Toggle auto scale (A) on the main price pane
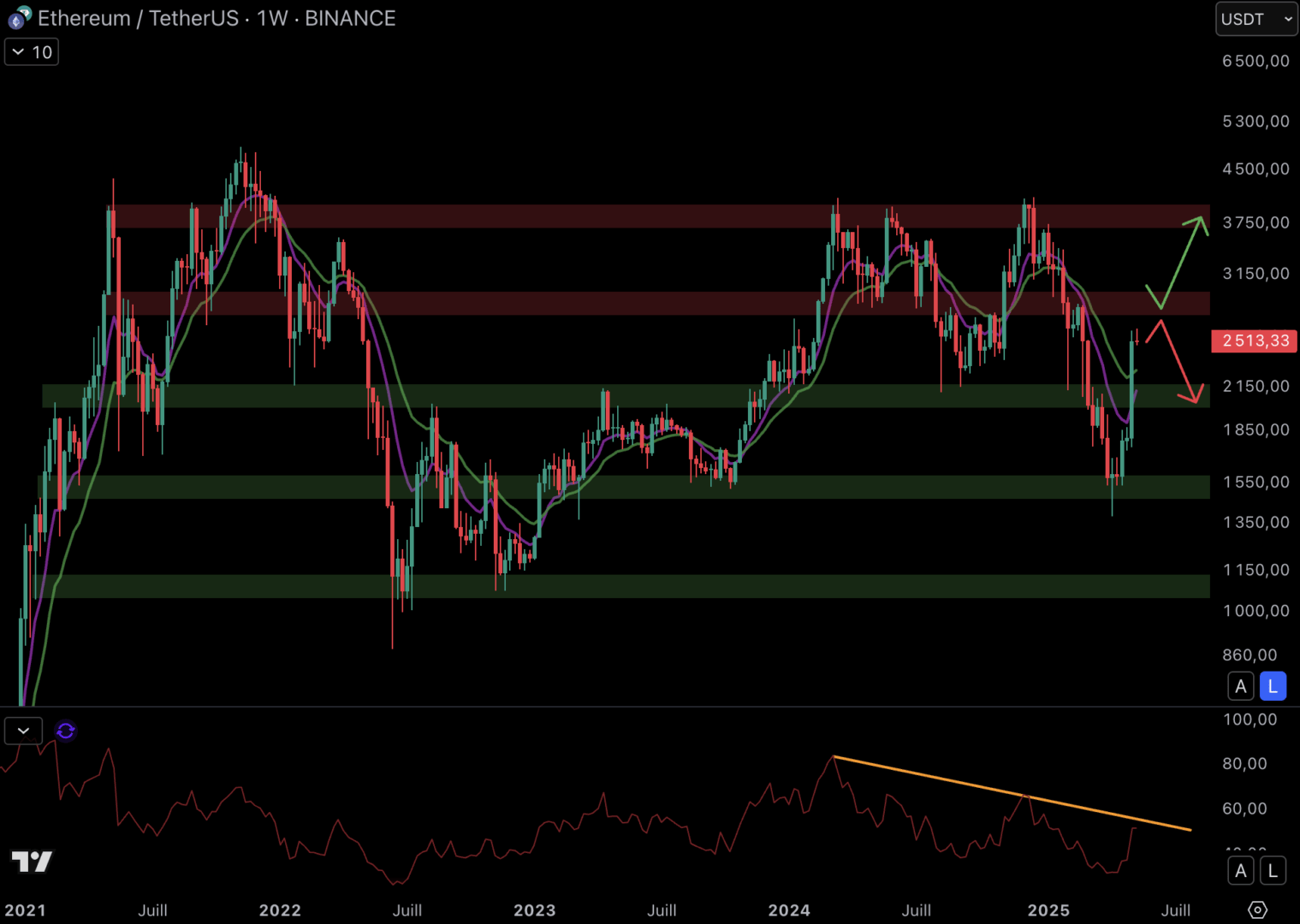 pyautogui.click(x=1241, y=686)
